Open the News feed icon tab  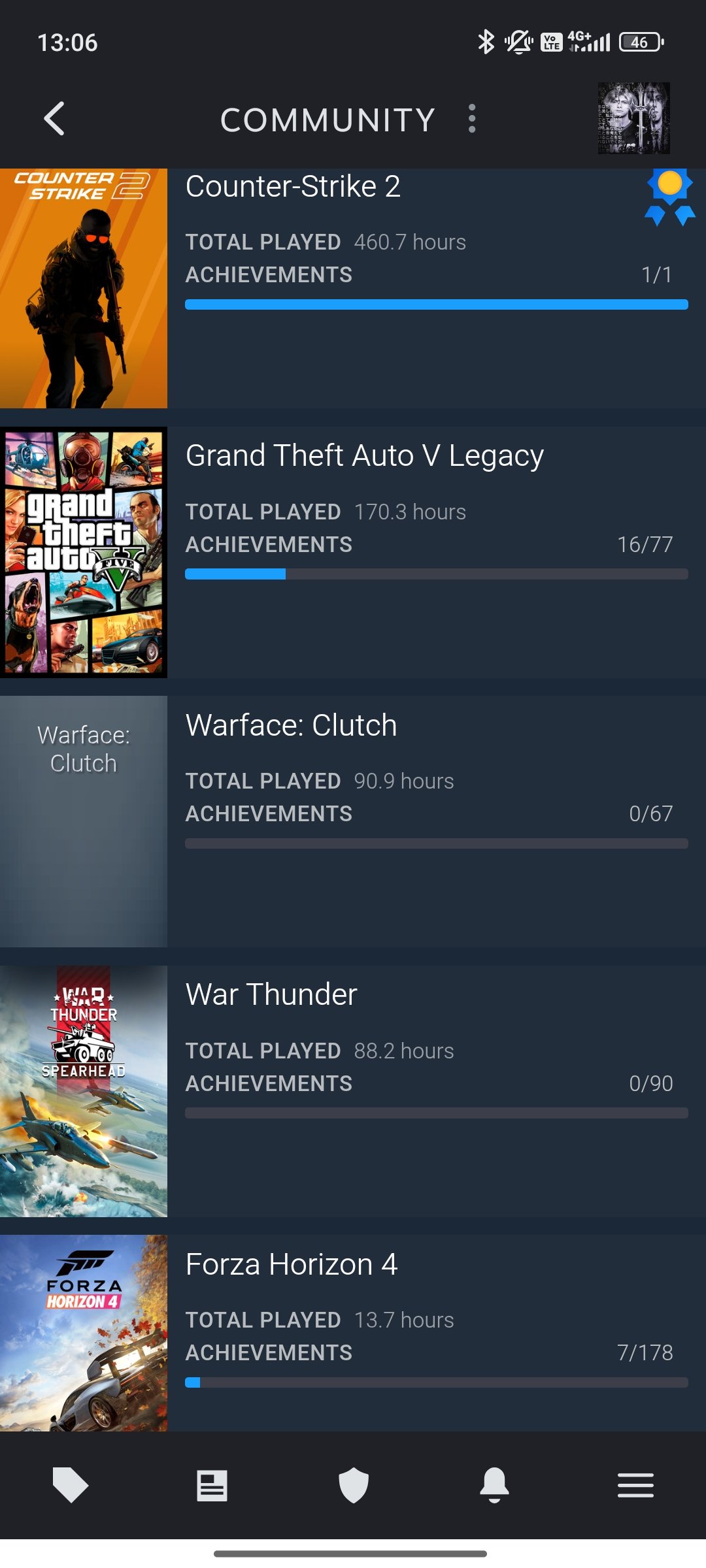tap(212, 1486)
